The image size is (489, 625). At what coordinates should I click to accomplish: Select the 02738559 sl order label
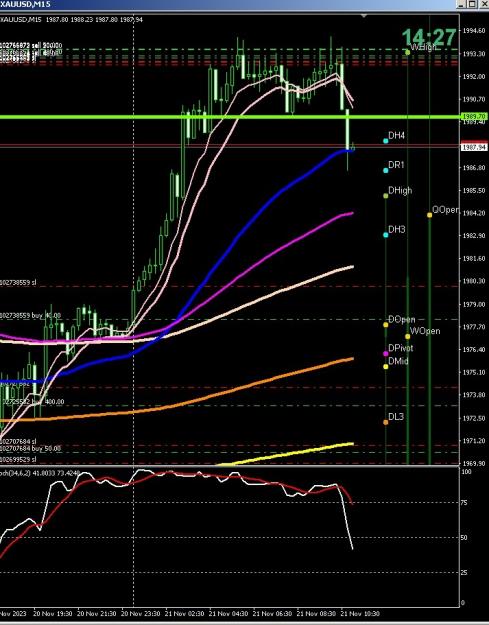point(18,283)
